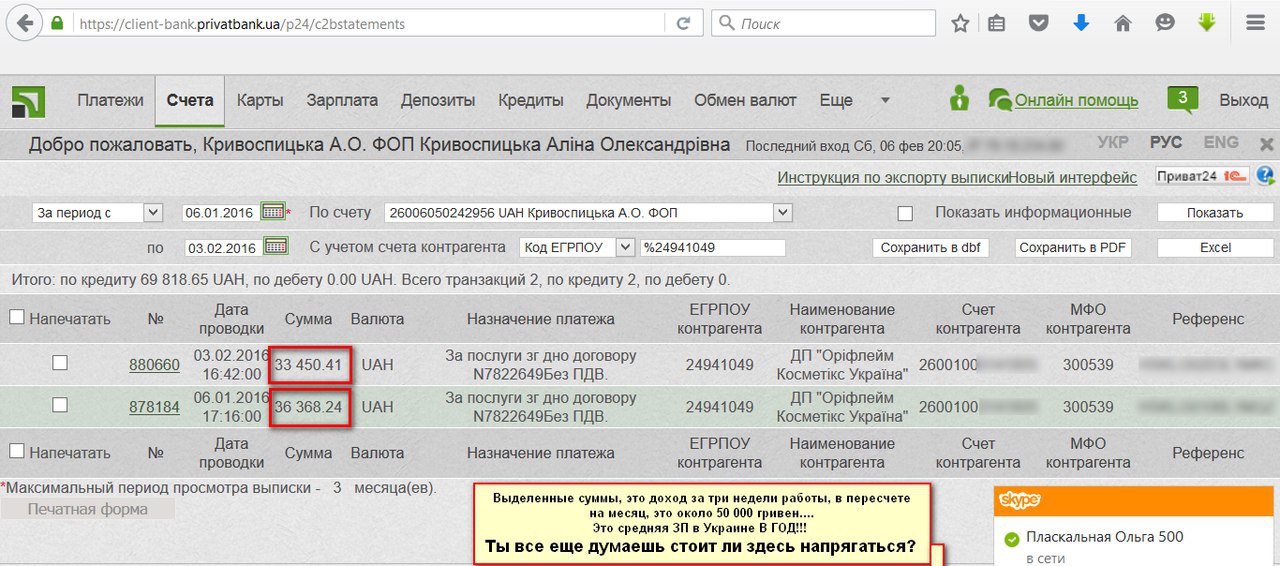Open the Firefox hamburger menu

pyautogui.click(x=1254, y=23)
